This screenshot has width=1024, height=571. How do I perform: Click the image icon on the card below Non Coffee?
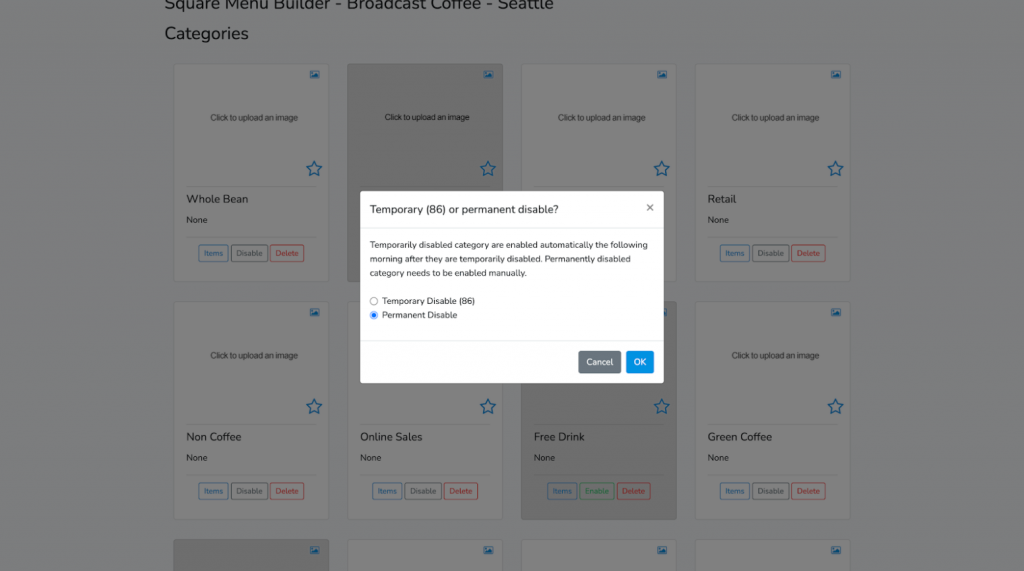pyautogui.click(x=315, y=550)
